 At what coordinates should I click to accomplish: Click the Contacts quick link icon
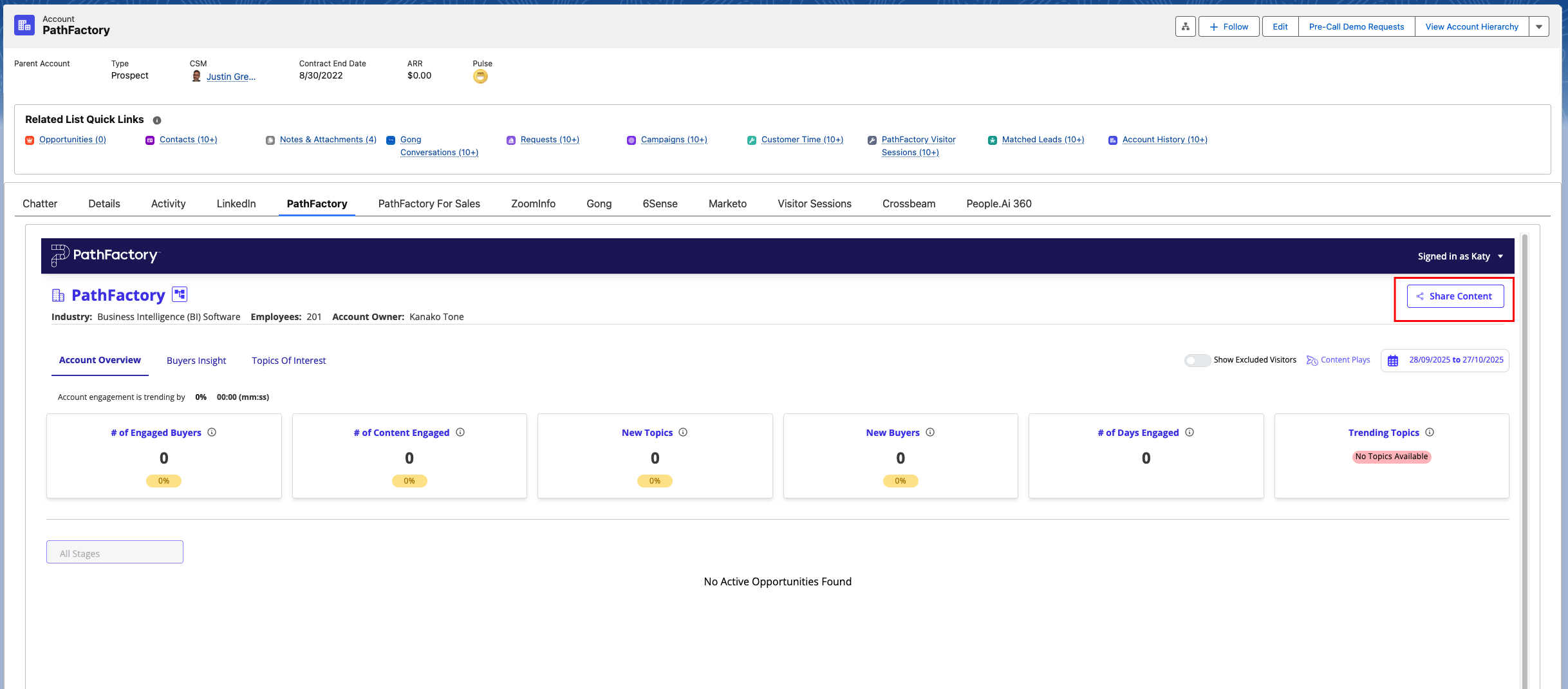[x=150, y=140]
